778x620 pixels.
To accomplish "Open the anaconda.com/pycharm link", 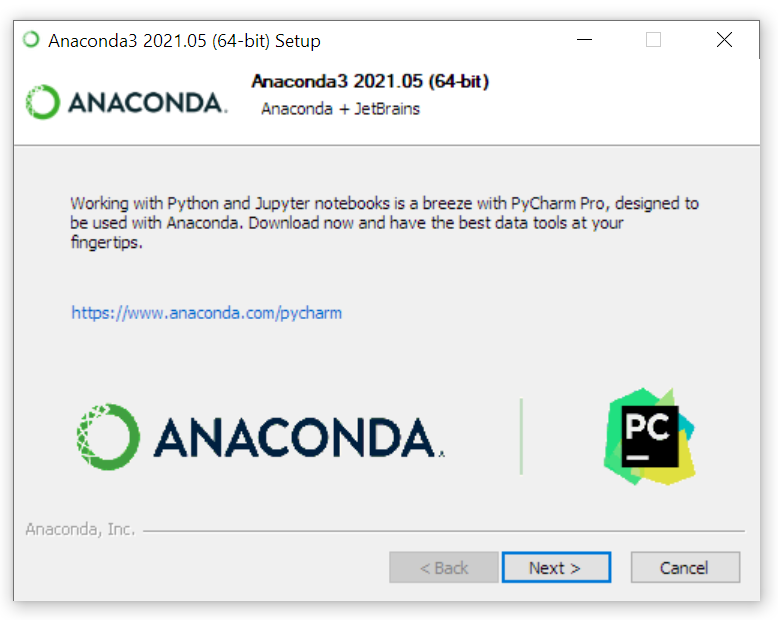I will tap(206, 313).
